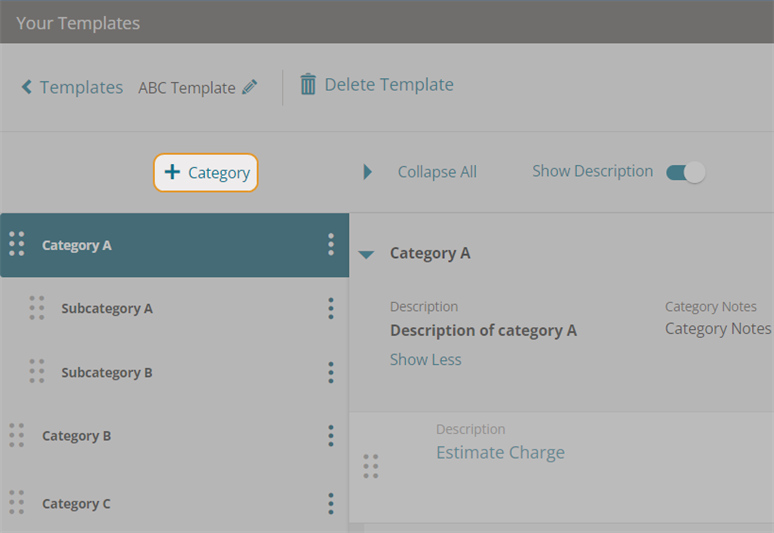Screen dimensions: 774x533
Task: Click the trash can Delete Template icon
Action: (308, 84)
